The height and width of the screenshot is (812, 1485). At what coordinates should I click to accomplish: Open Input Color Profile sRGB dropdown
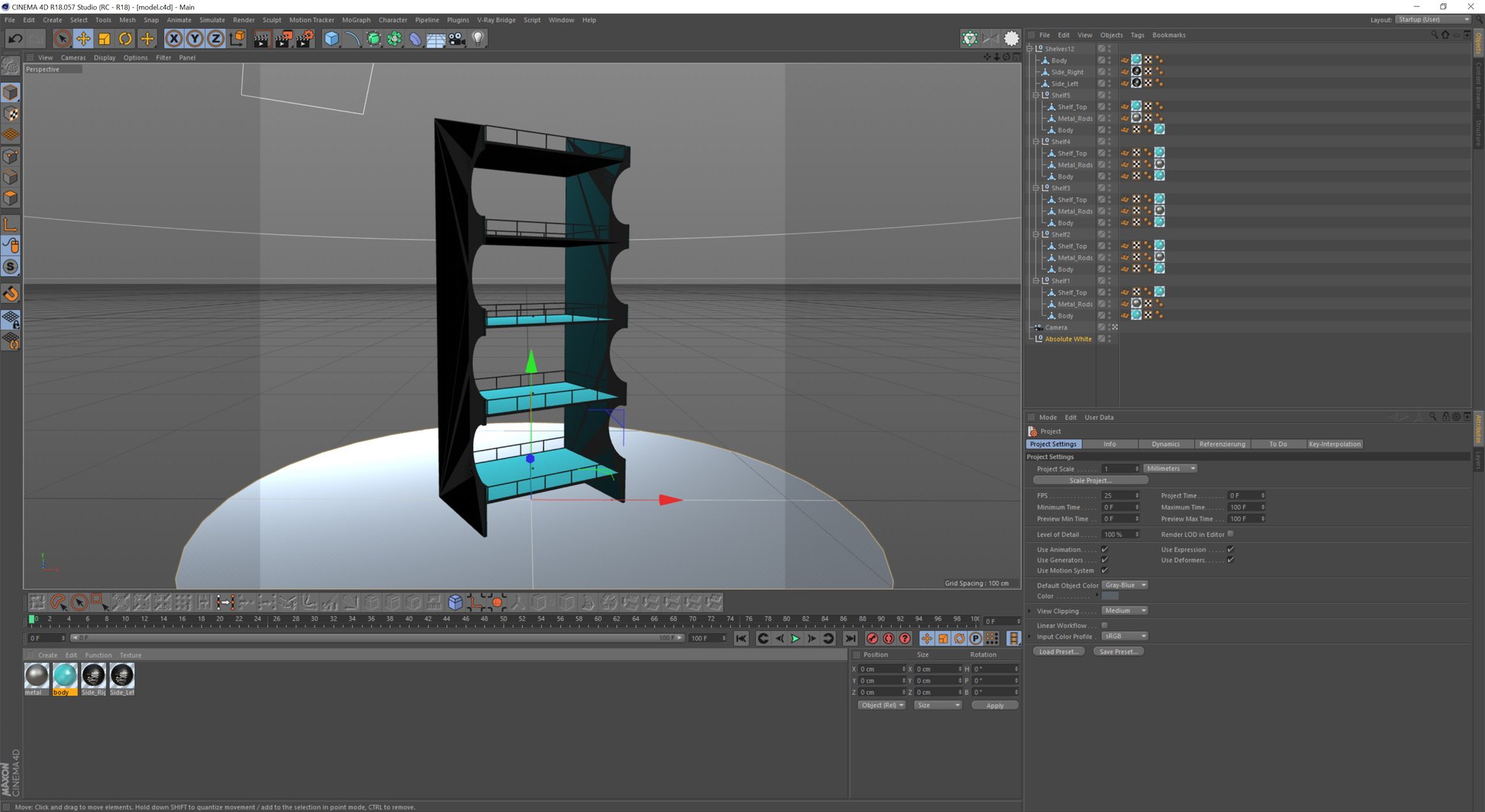(x=1125, y=636)
